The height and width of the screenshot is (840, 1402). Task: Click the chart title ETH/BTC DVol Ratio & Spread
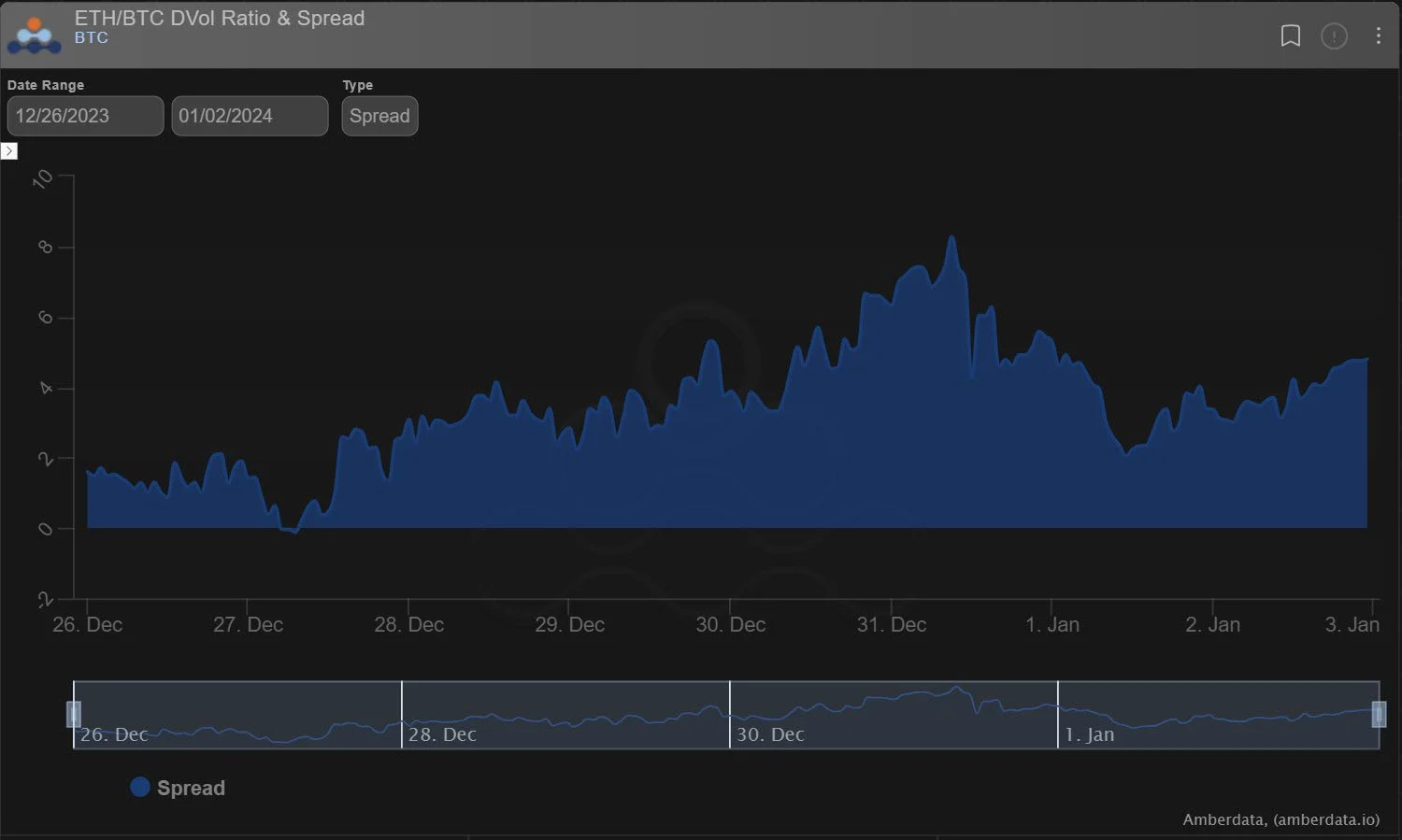coord(220,18)
